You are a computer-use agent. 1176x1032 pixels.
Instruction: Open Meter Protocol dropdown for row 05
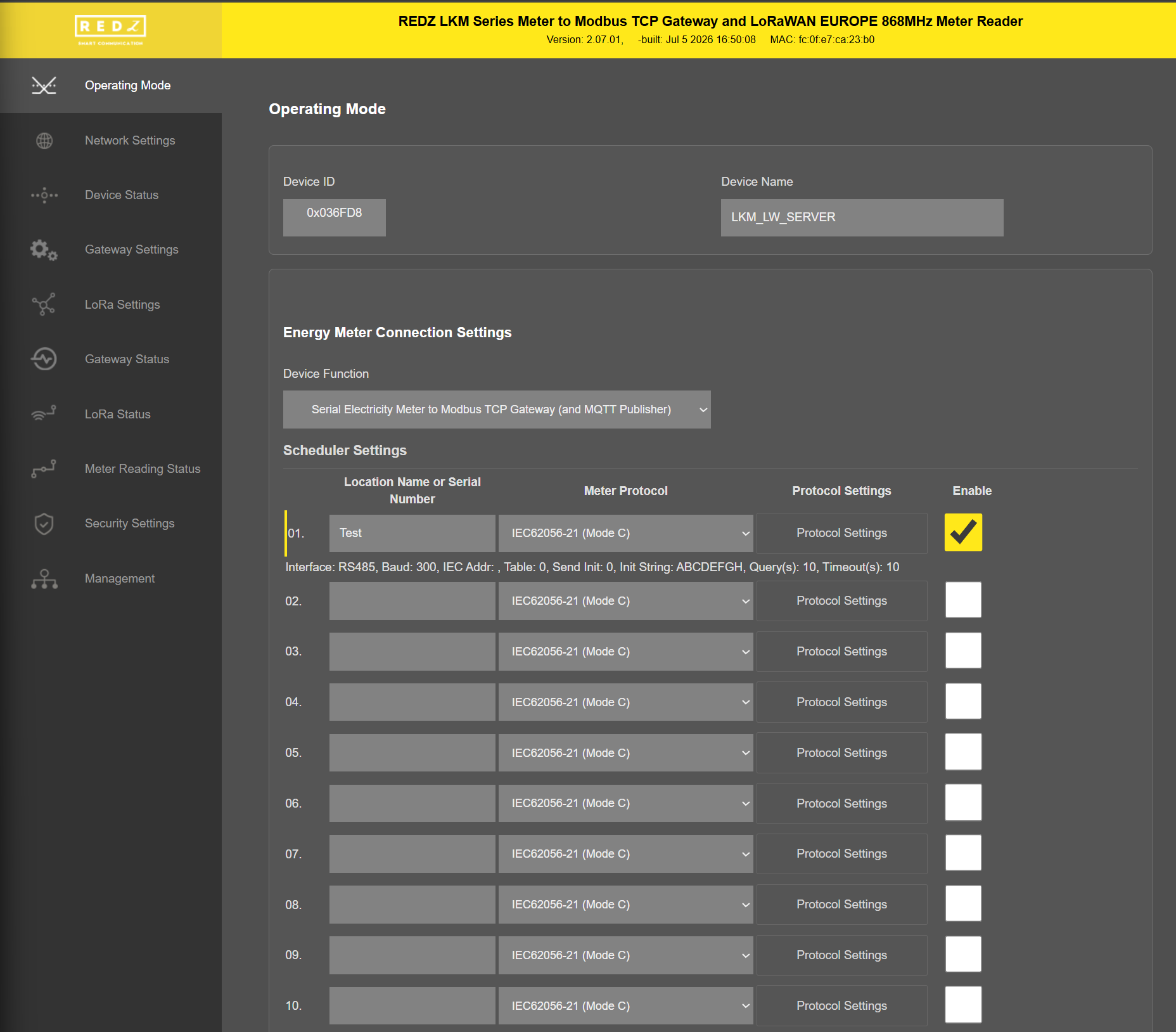tap(626, 753)
